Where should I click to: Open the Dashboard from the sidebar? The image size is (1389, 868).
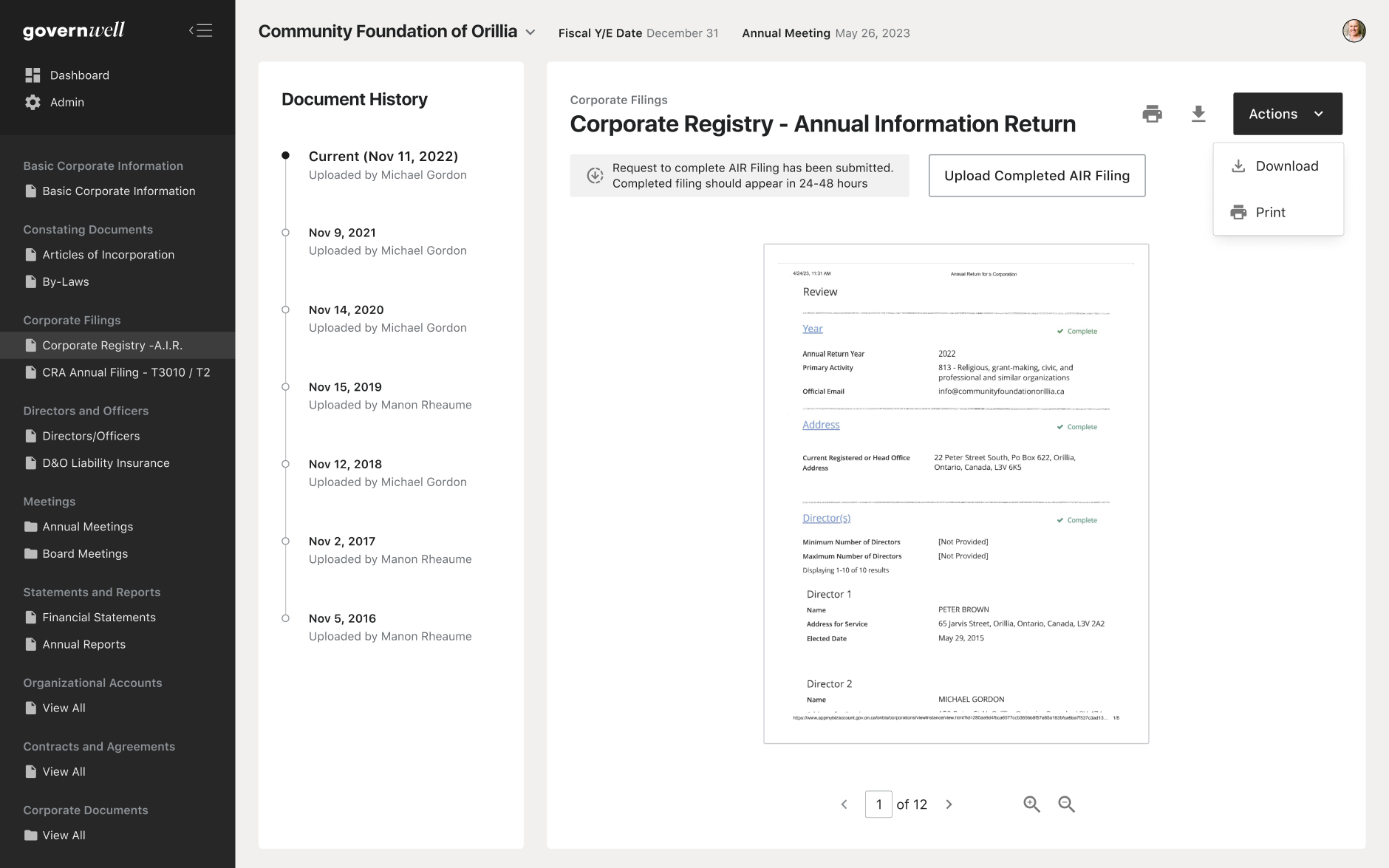(79, 75)
